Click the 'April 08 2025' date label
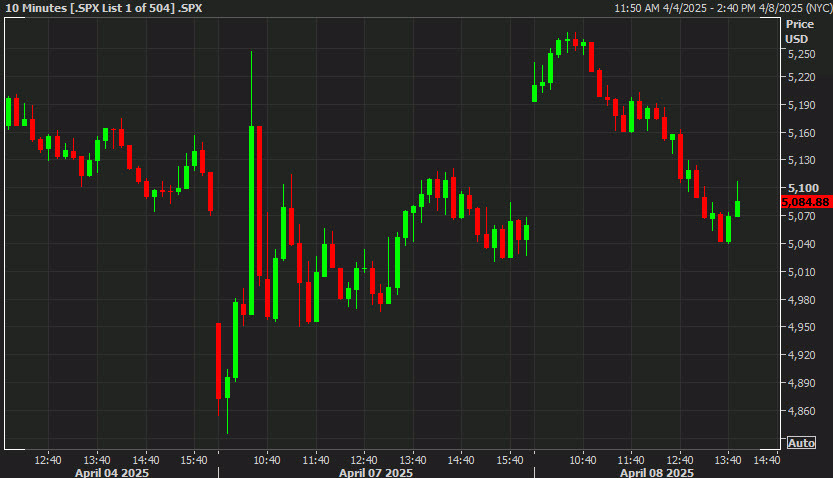The image size is (833, 478). 657,472
